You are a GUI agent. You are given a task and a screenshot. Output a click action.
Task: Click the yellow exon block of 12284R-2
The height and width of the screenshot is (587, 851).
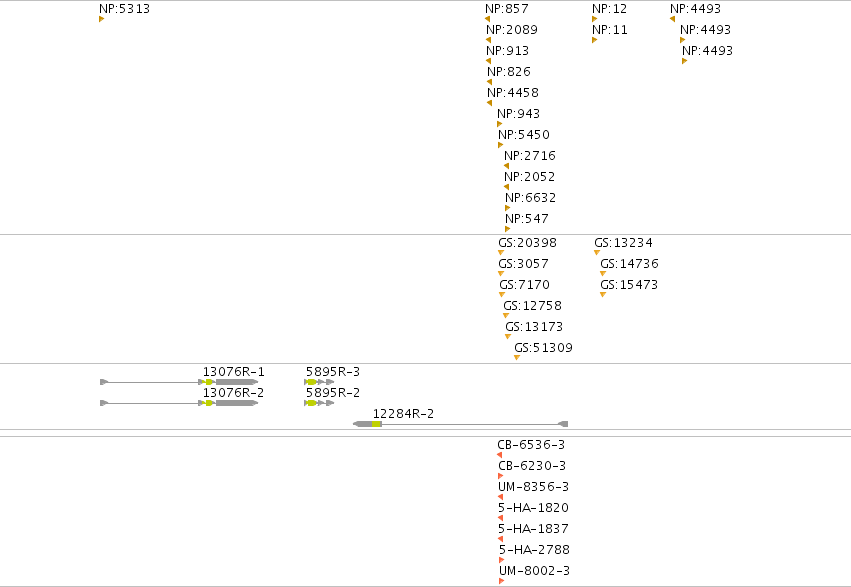coord(377,424)
